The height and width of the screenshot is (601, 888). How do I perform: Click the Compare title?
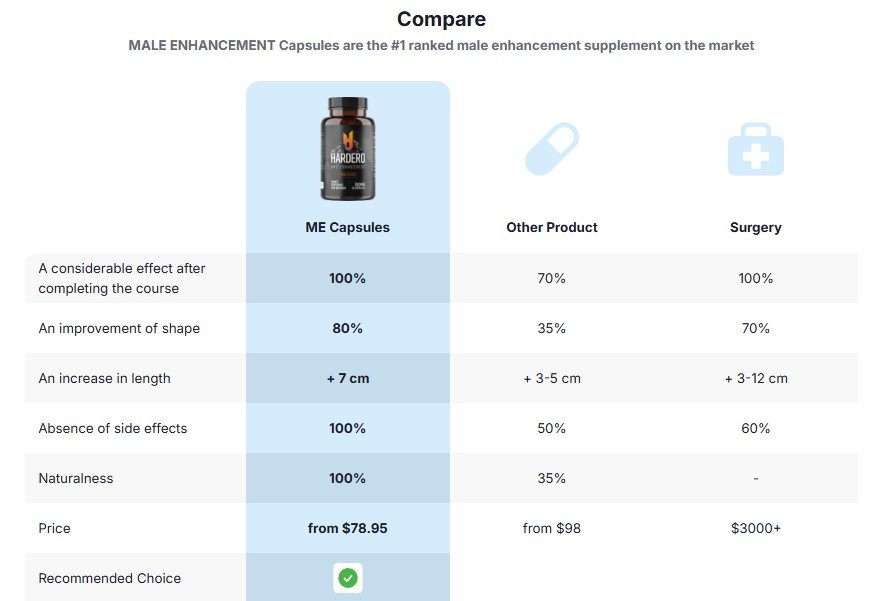(x=441, y=19)
